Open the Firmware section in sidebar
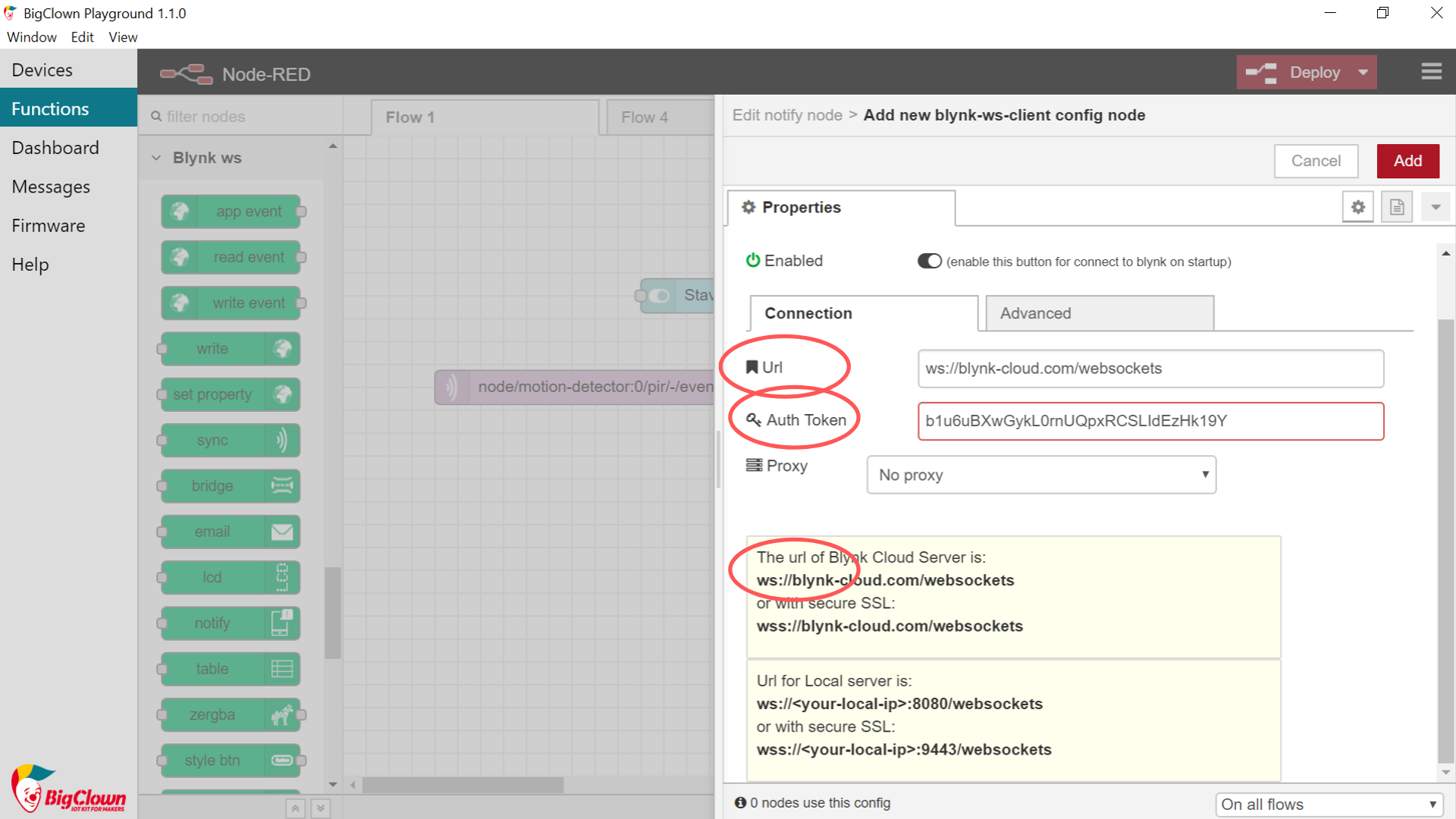 click(x=68, y=225)
